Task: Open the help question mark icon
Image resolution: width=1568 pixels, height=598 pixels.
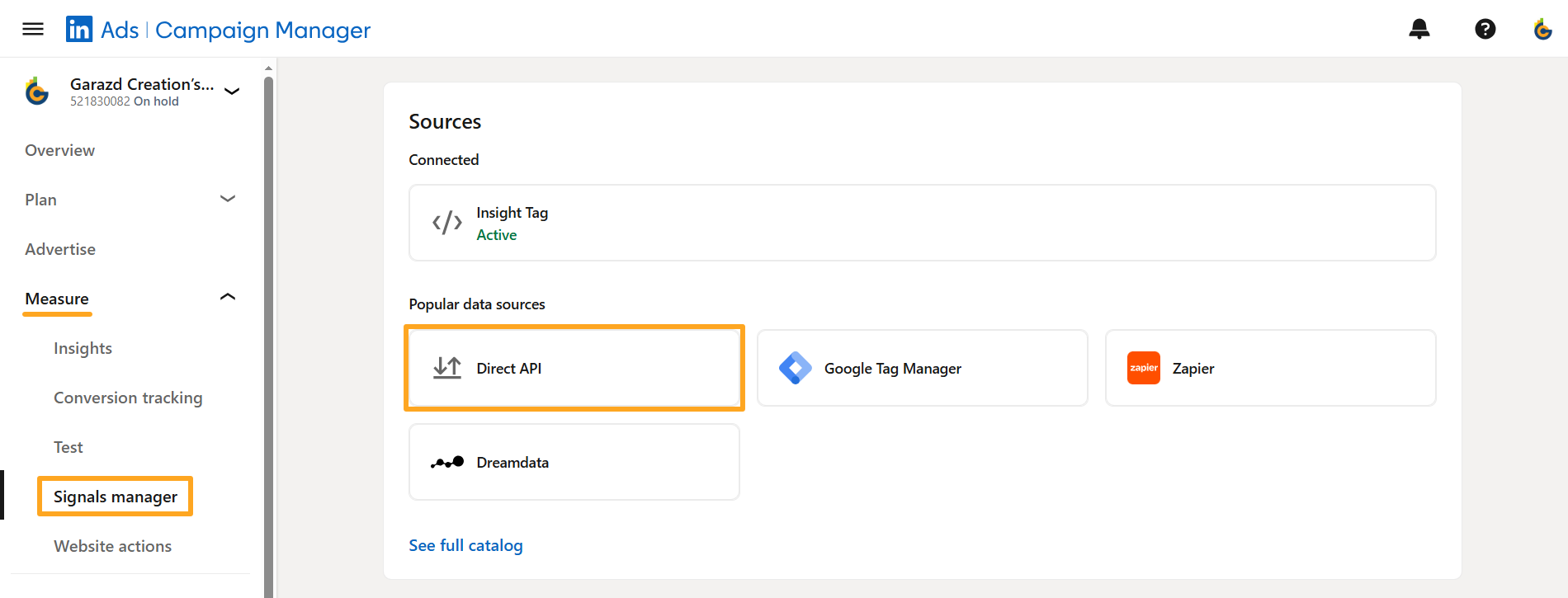Action: 1485,29
